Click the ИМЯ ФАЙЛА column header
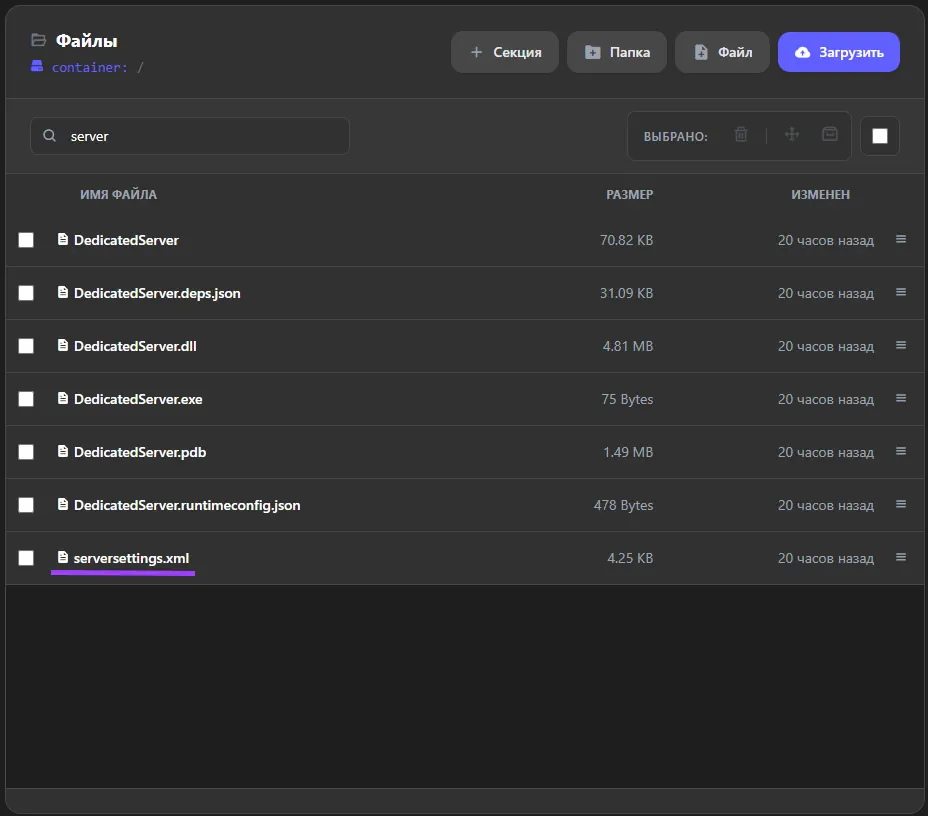 [x=118, y=195]
